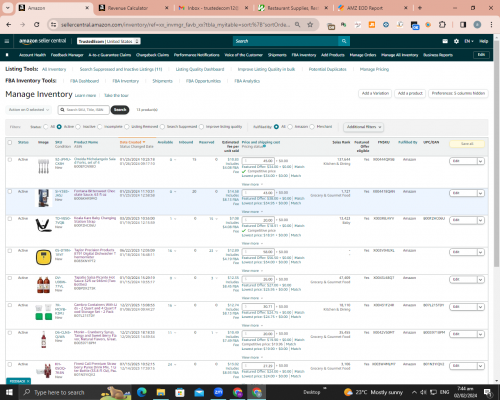Click the magnifier button in top search bar
The image size is (500, 400).
click(344, 41)
